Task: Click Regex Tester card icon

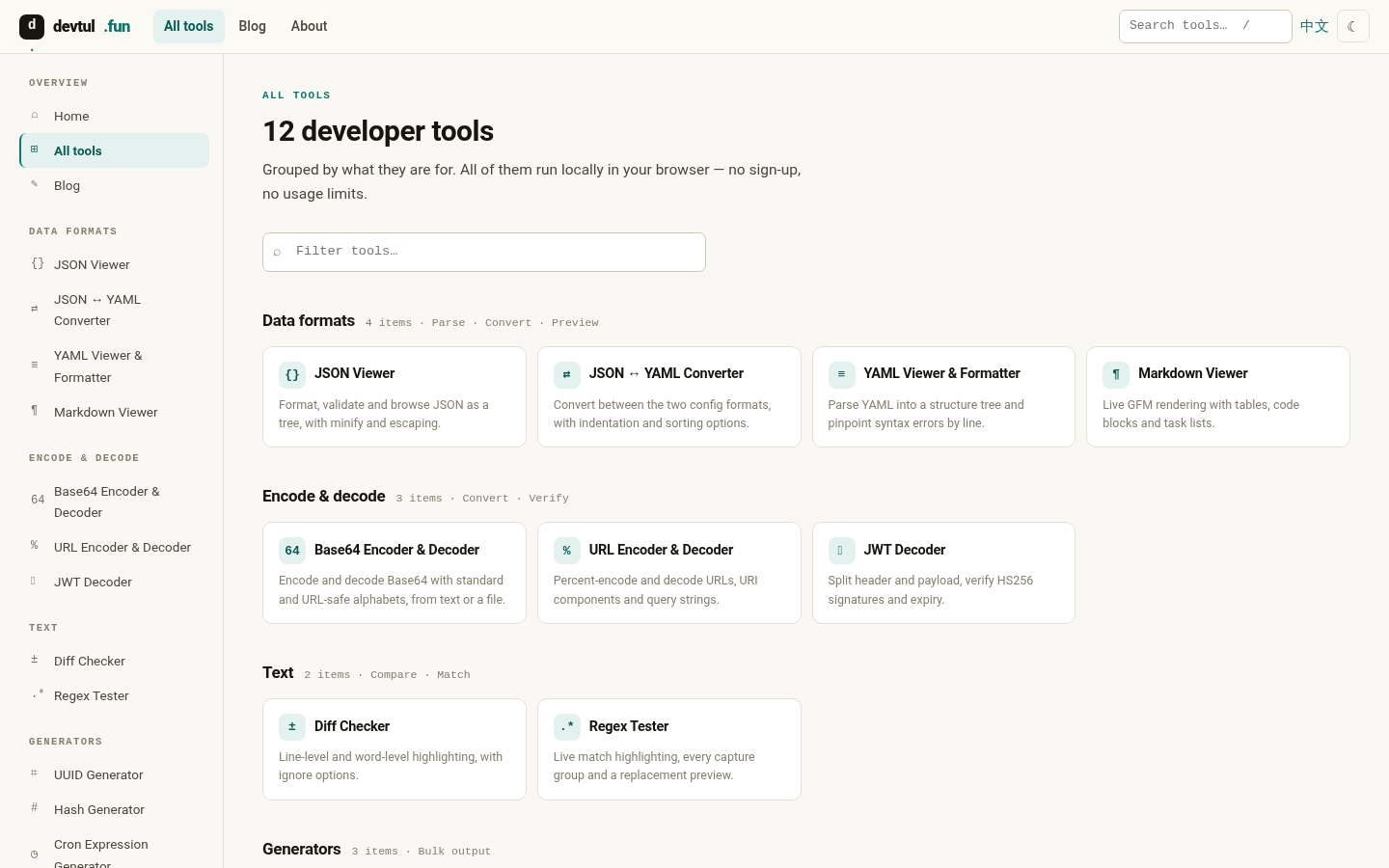Action: (566, 726)
